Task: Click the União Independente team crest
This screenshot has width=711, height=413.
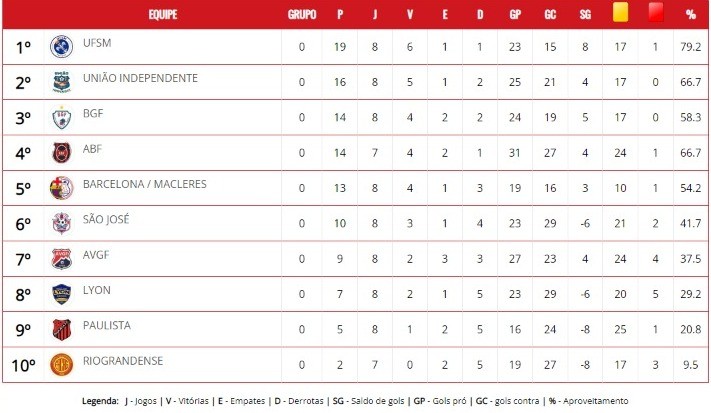Action: pyautogui.click(x=61, y=82)
